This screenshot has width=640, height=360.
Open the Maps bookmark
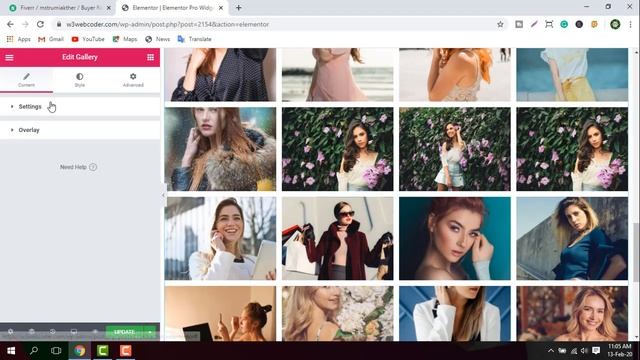coord(125,39)
